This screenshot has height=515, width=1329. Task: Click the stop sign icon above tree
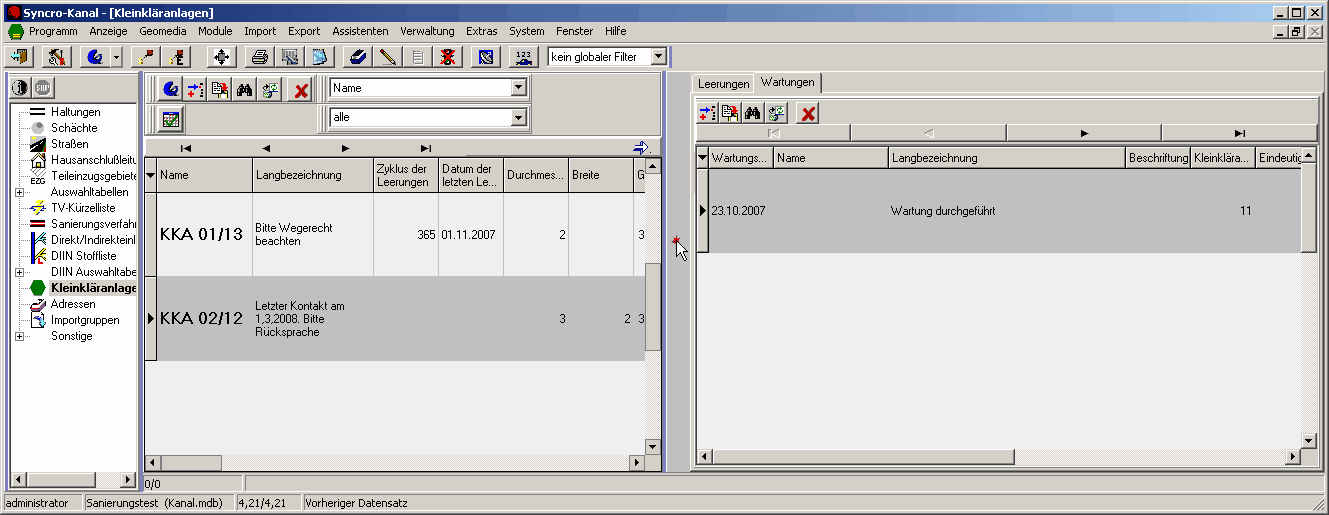44,87
